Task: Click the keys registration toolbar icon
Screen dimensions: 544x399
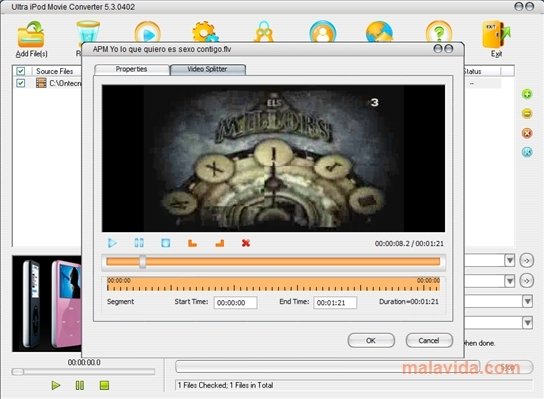Action: 264,32
